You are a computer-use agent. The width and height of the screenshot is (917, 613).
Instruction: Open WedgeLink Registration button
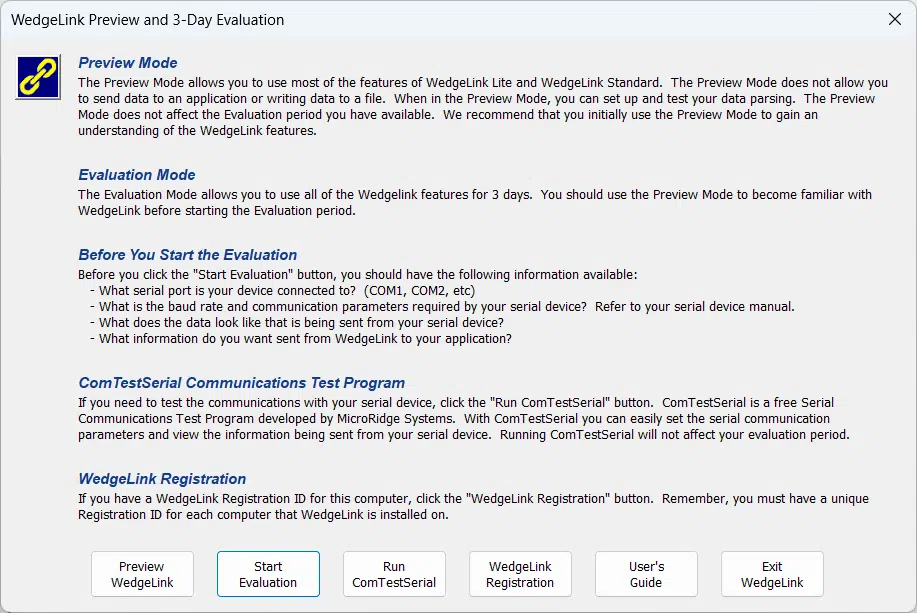pos(520,574)
